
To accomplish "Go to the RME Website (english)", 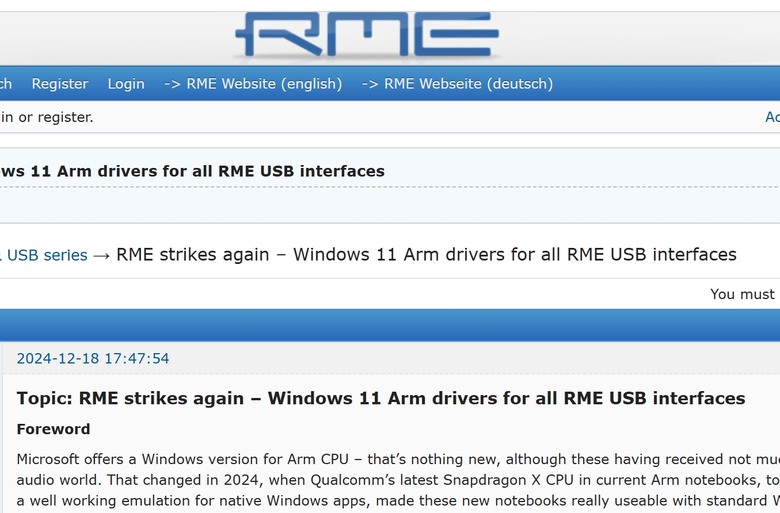I will click(x=253, y=84).
